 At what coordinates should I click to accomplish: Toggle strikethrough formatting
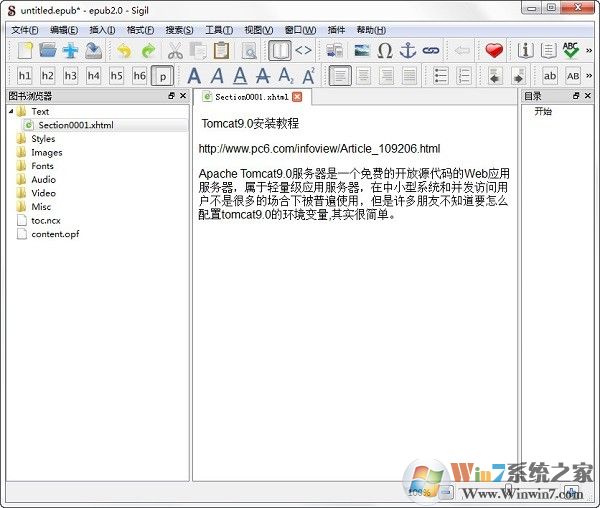[263, 76]
